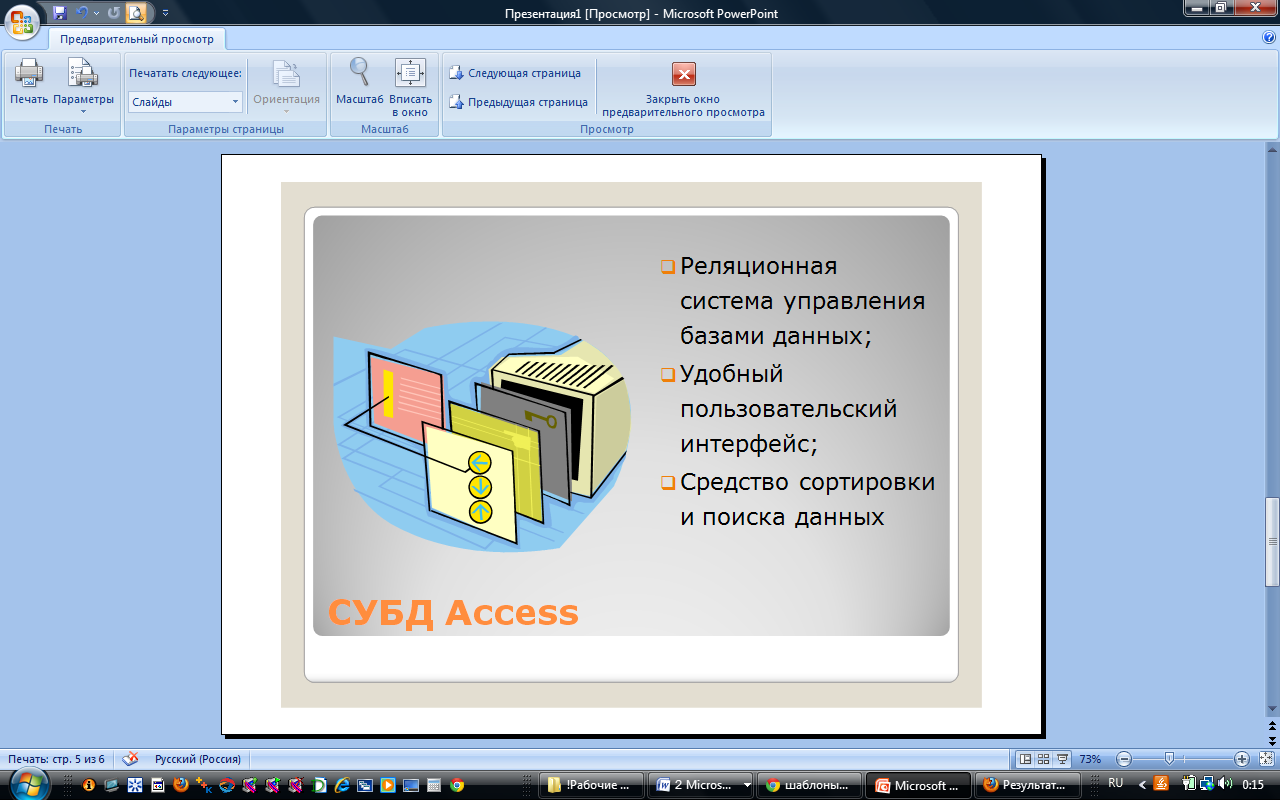Click the Печать printer button
This screenshot has width=1280, height=800.
(x=29, y=83)
